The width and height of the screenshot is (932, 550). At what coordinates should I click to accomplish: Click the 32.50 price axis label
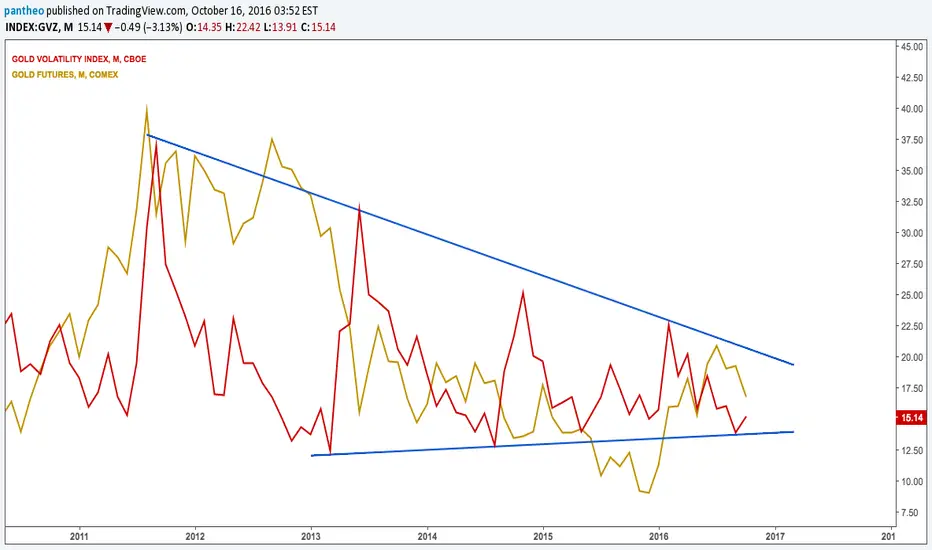coord(912,202)
